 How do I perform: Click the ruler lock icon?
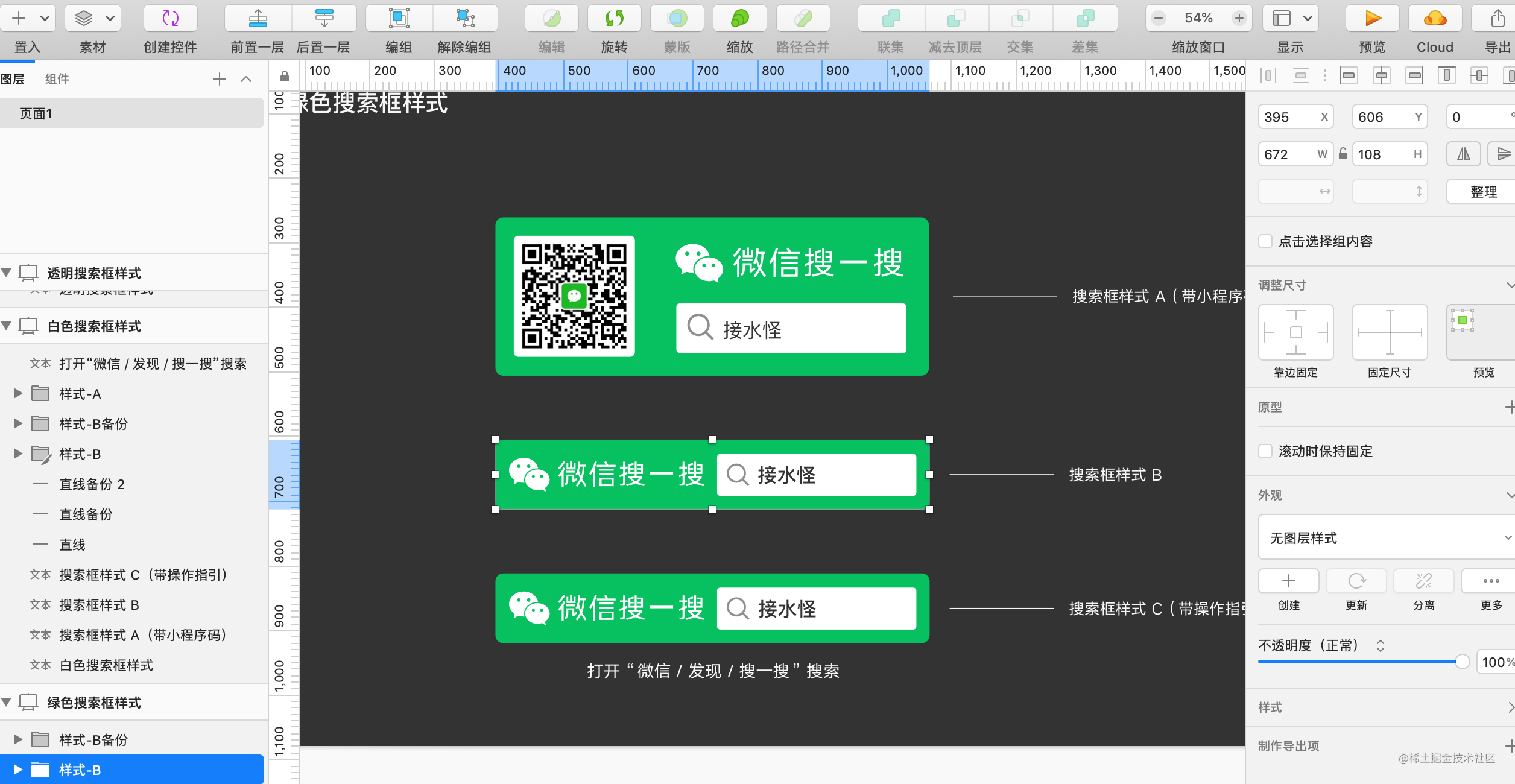(285, 76)
